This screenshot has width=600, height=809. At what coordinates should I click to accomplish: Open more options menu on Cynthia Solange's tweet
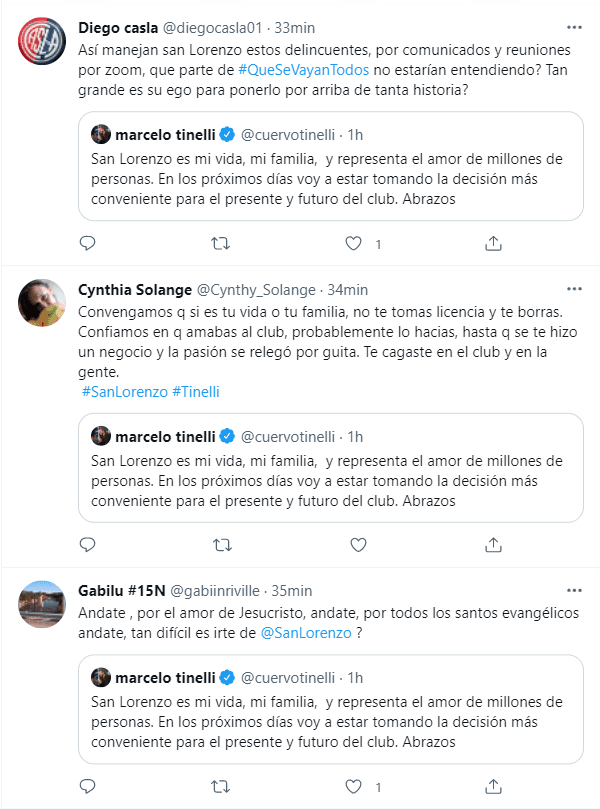(x=575, y=289)
